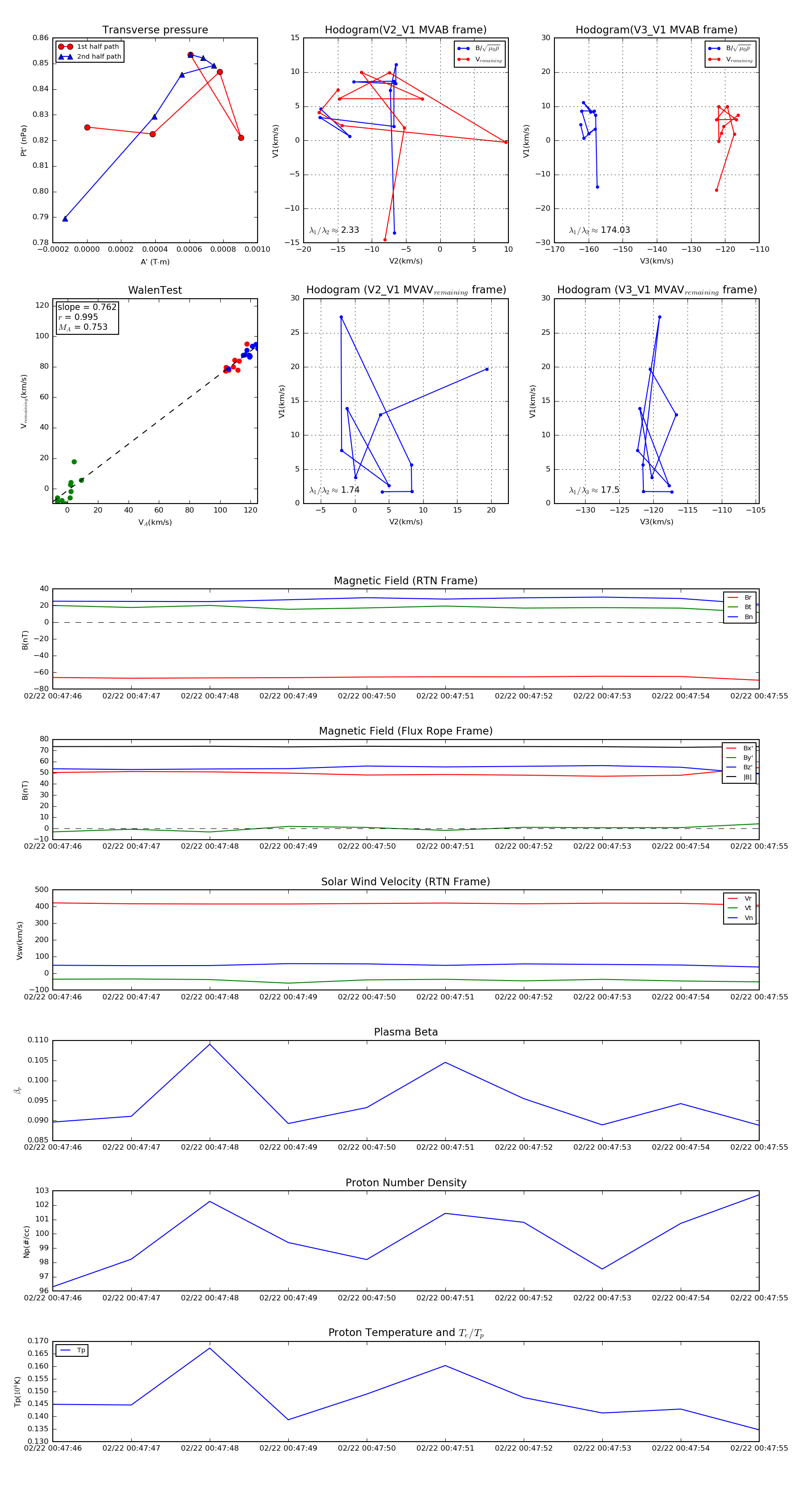This screenshot has height=1489, width=812.
Task: Click the V remaining legend entry in V2_V1 MVAB hodogram
Action: pyautogui.click(x=480, y=60)
